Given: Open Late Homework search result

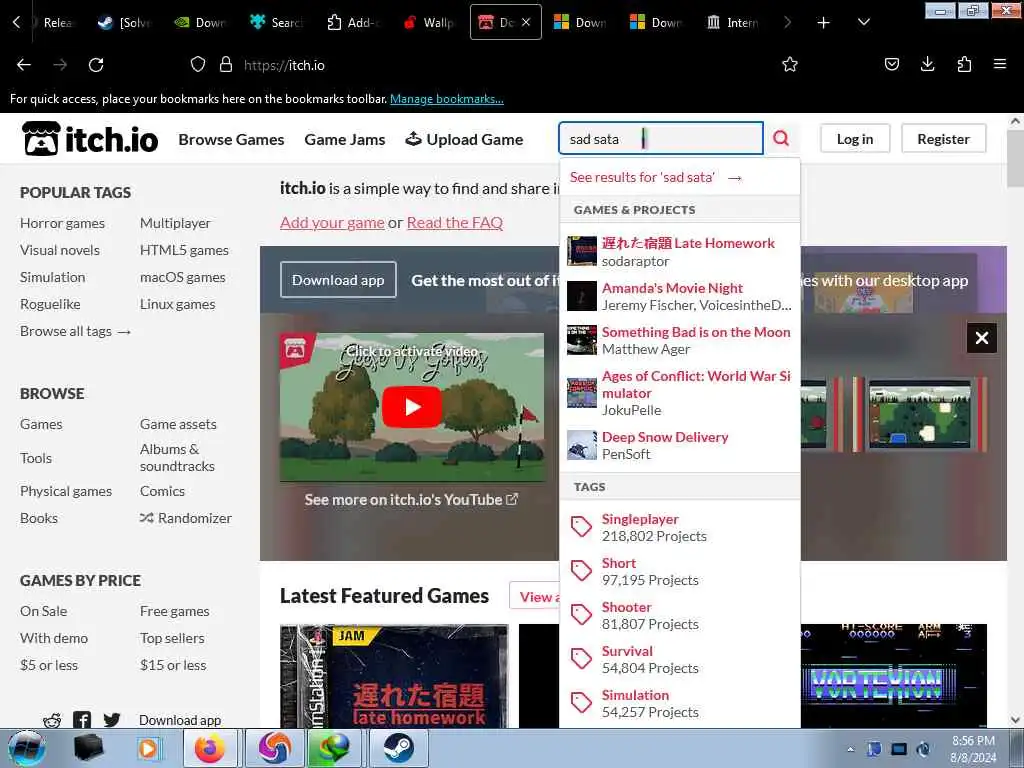Looking at the screenshot, I should click(x=680, y=251).
